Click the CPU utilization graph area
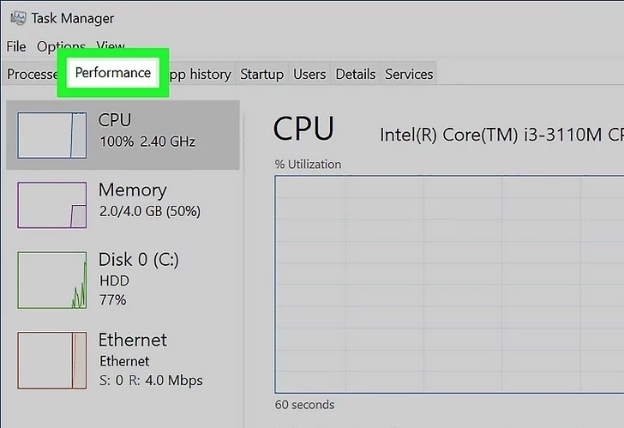The image size is (624, 428). 448,284
